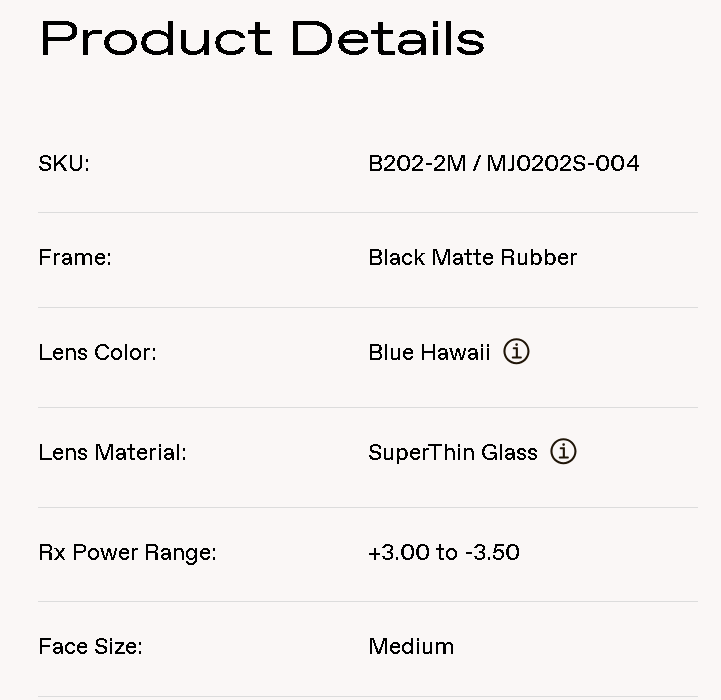Select the +3.00 power value

tap(398, 552)
